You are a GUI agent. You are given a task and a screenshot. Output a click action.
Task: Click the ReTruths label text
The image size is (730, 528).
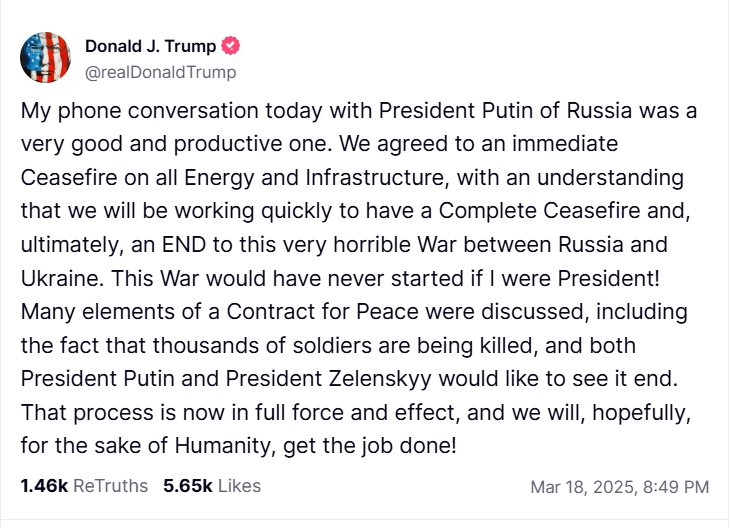tap(110, 486)
